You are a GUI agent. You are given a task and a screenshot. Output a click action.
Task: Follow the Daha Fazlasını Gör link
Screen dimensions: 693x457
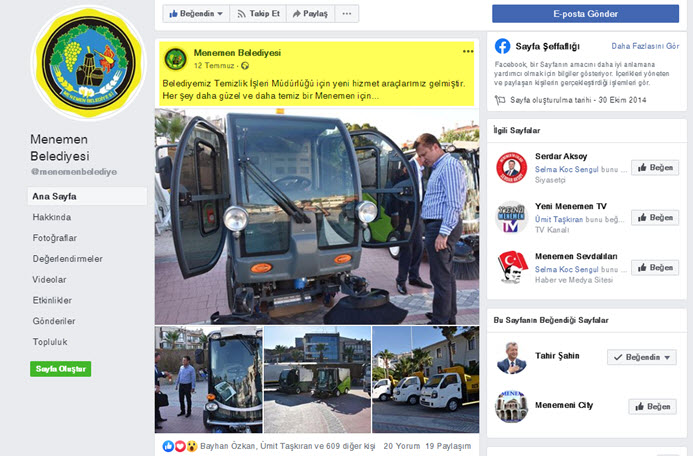(645, 46)
